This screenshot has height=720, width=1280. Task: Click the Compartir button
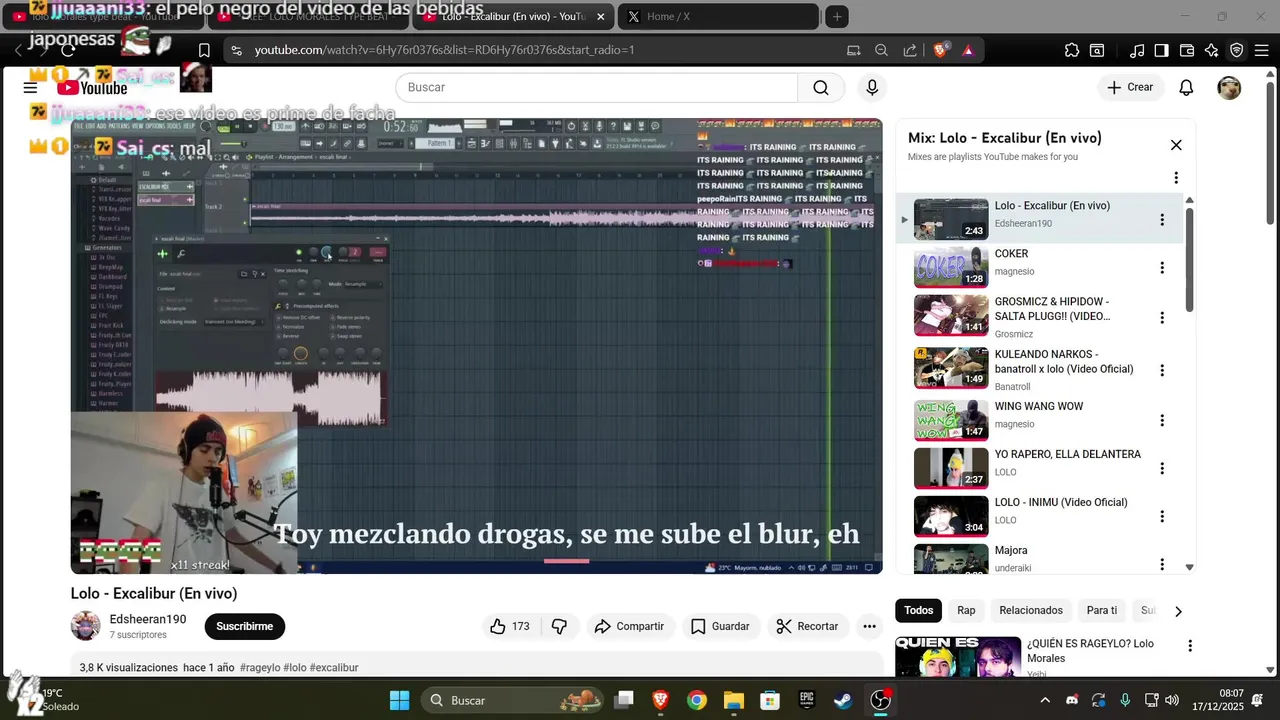(629, 627)
